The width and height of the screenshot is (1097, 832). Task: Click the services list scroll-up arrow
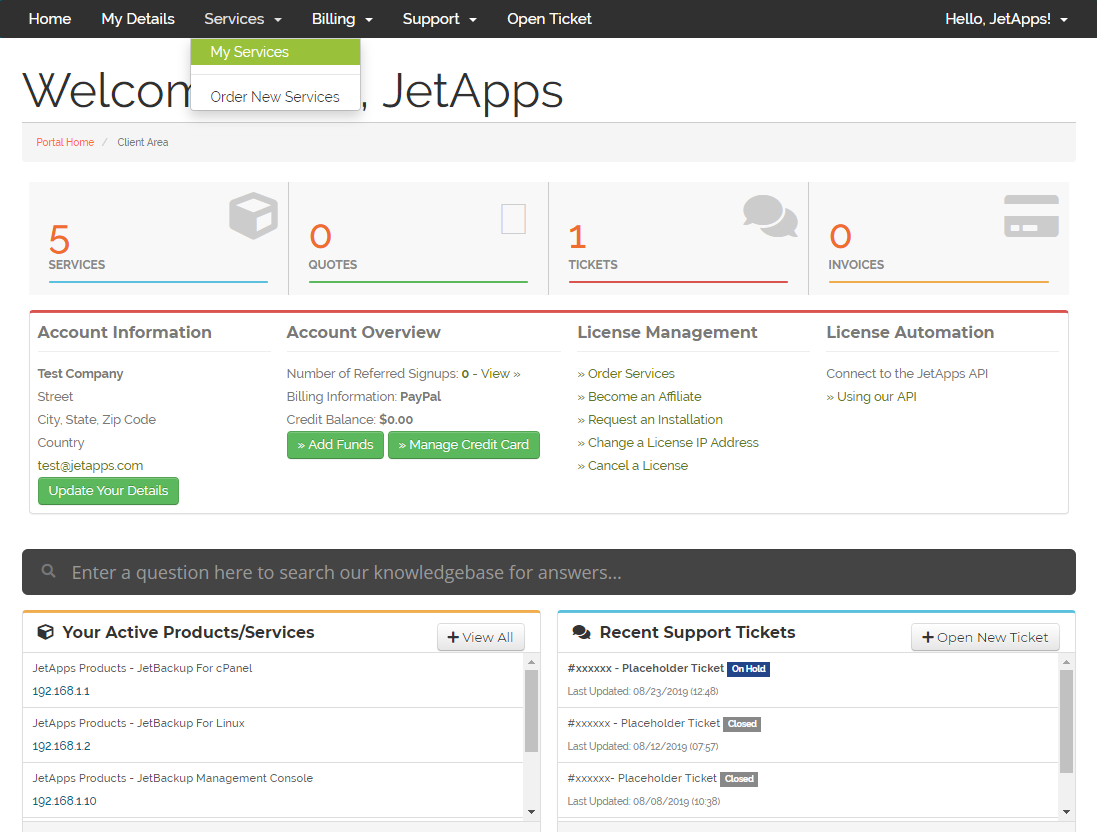532,662
